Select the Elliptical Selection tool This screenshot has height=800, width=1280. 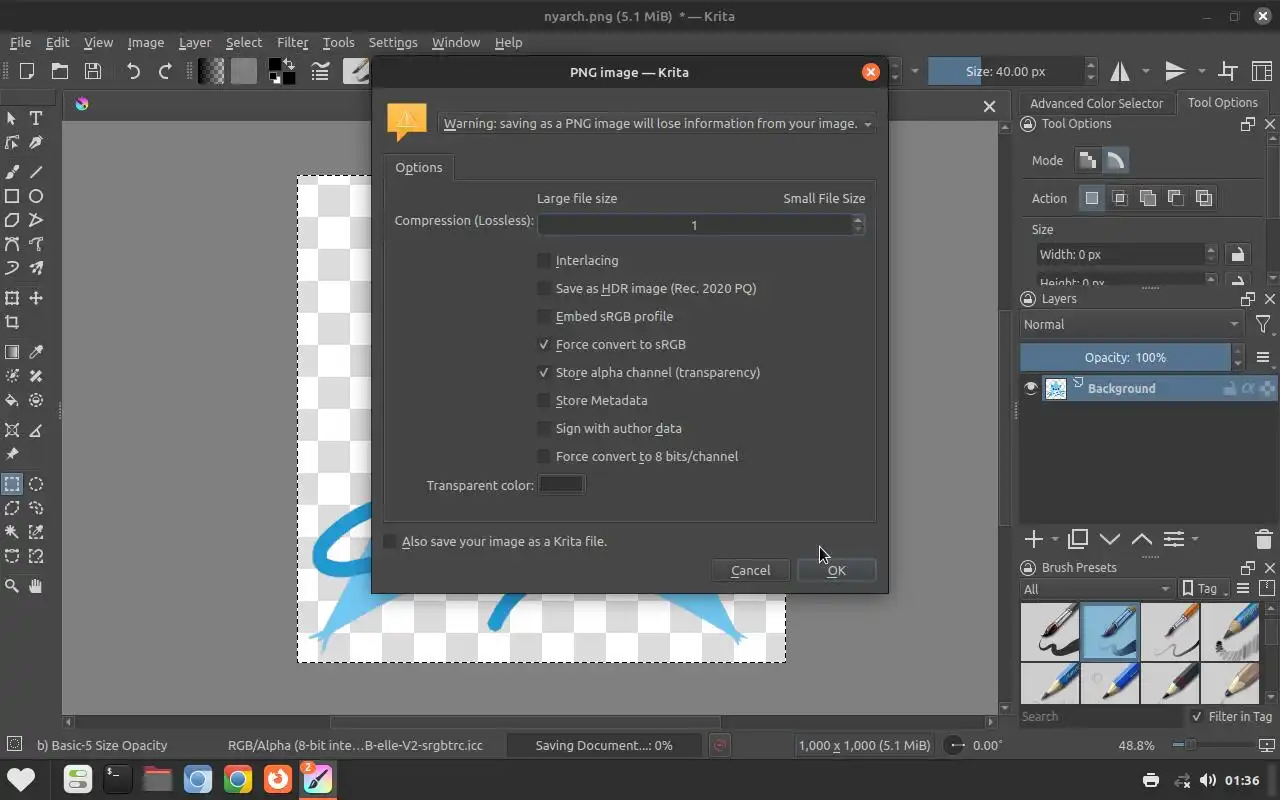click(36, 484)
